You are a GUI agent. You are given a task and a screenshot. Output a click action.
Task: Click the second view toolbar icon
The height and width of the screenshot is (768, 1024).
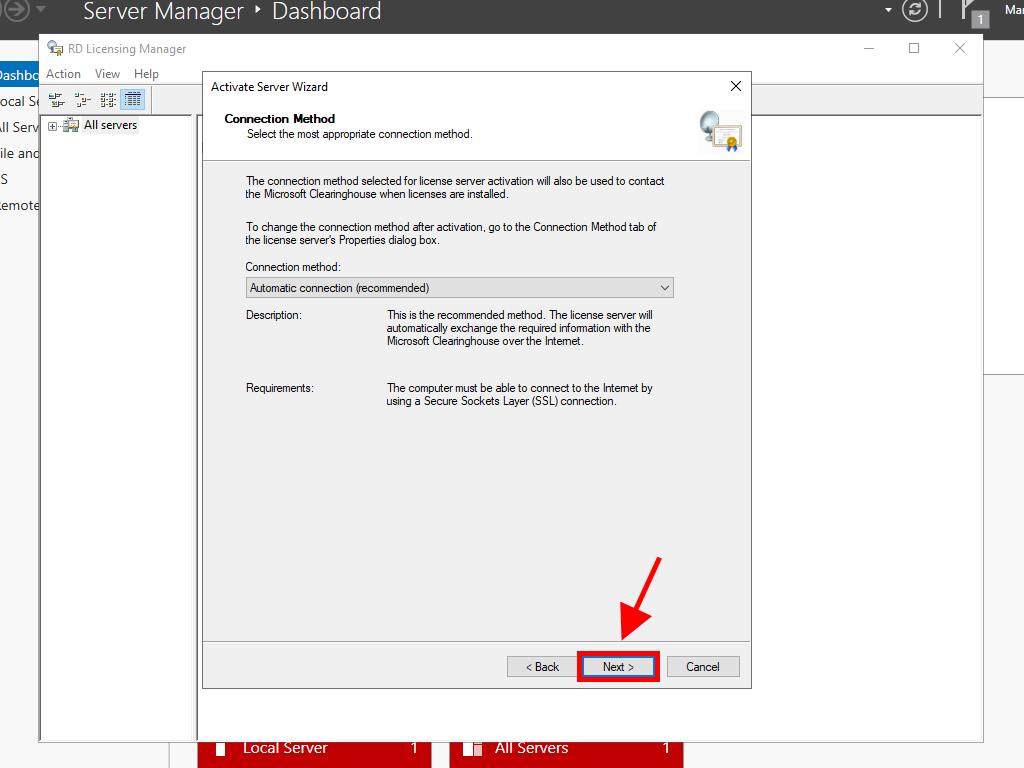coord(82,100)
